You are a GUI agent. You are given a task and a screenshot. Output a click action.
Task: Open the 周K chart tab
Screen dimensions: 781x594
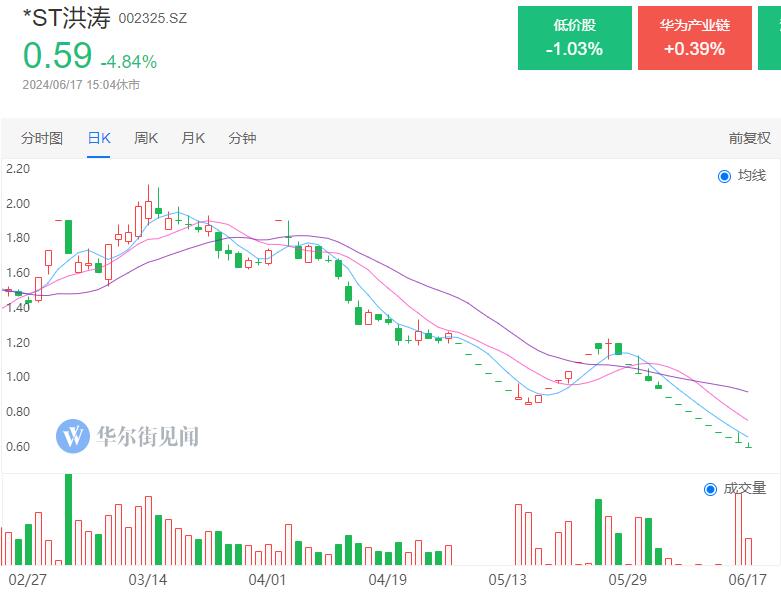(146, 138)
